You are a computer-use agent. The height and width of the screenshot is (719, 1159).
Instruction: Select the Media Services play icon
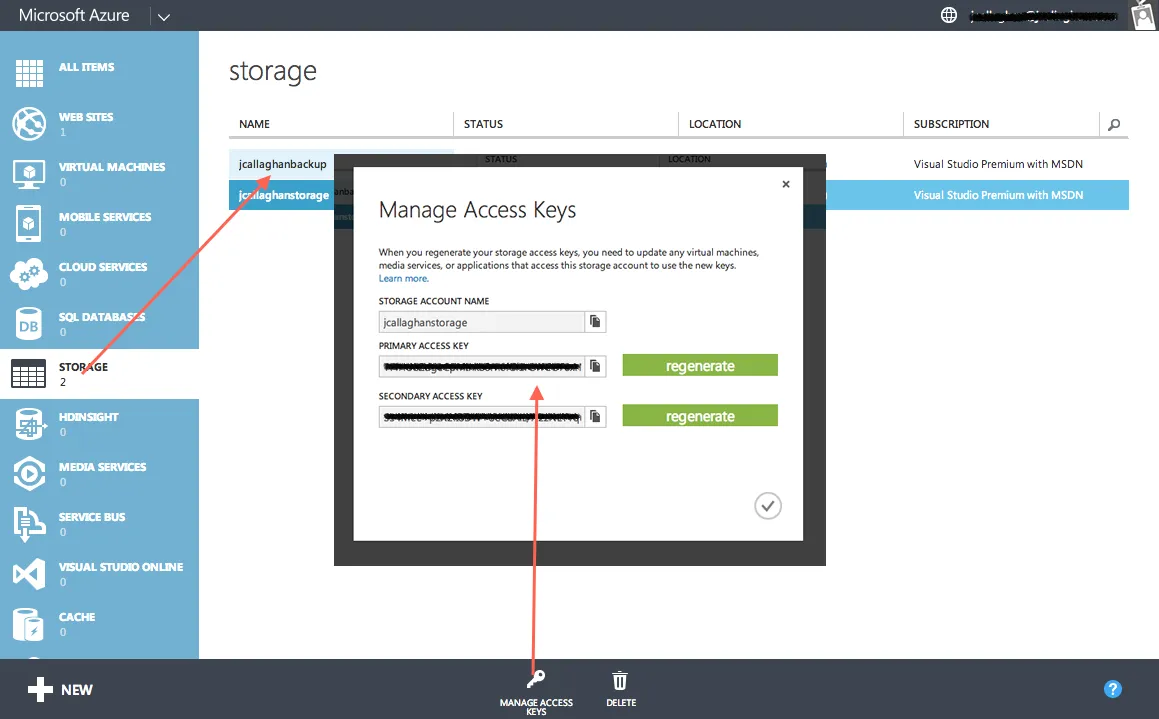29,474
